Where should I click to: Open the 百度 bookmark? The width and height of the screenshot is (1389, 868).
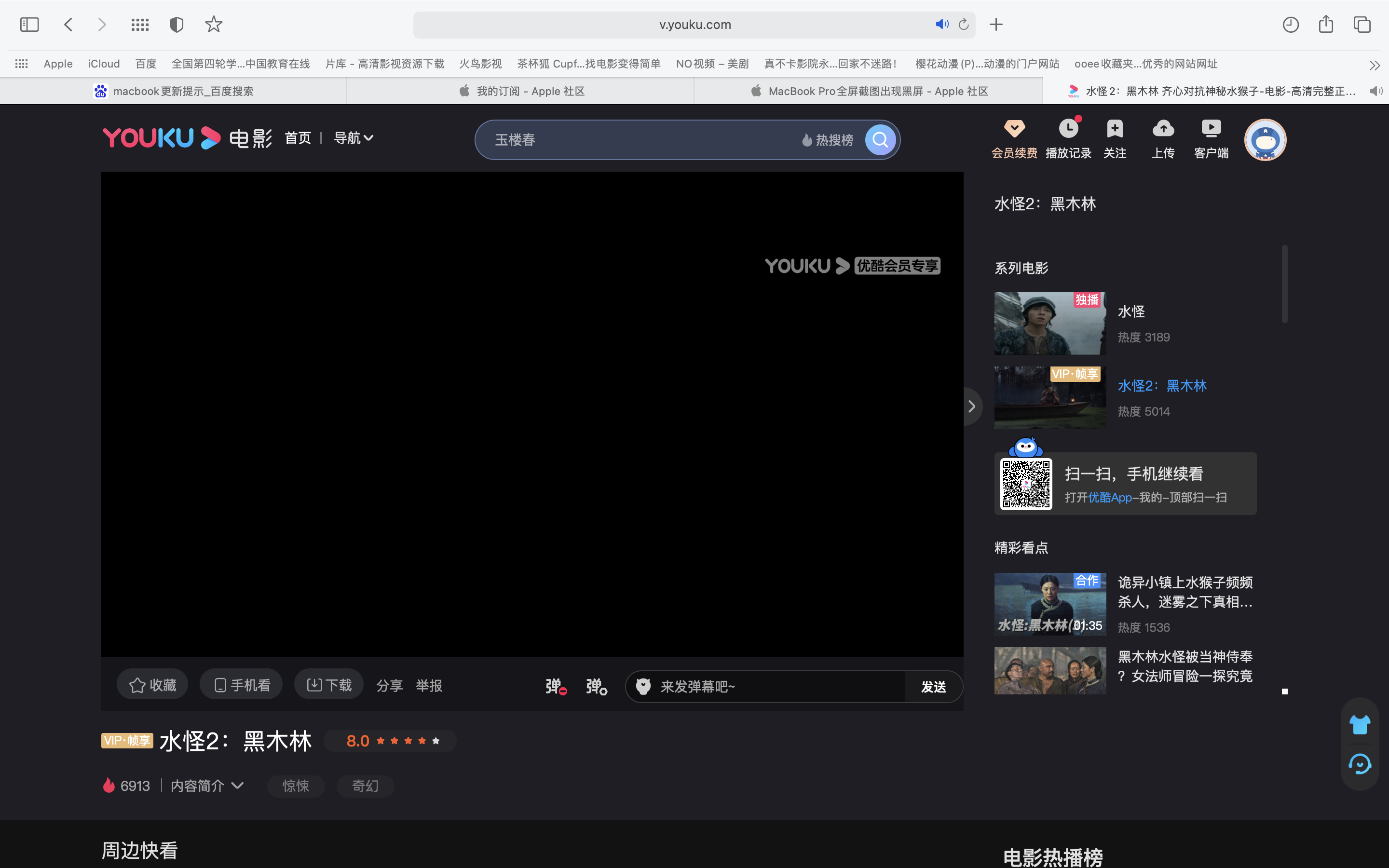point(146,64)
